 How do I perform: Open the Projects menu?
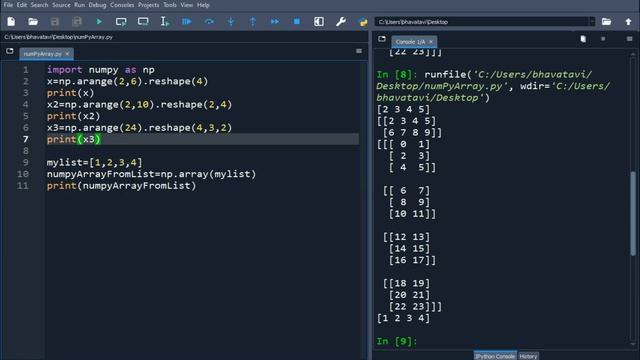coord(149,5)
